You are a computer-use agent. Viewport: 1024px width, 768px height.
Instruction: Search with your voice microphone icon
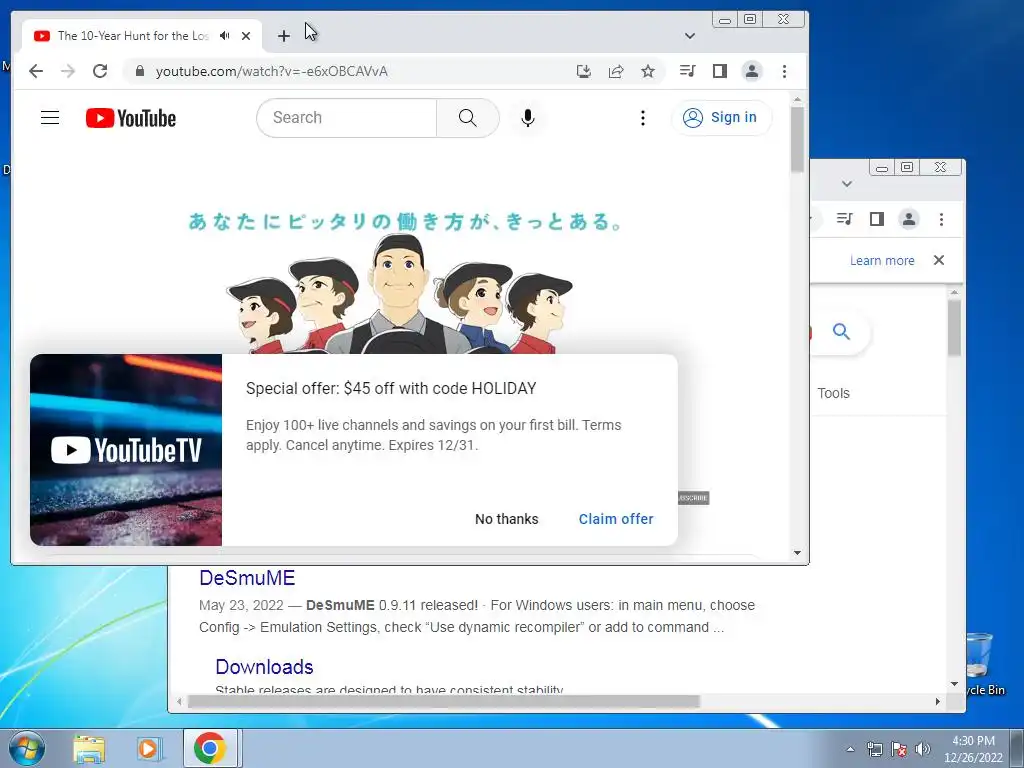tap(528, 118)
